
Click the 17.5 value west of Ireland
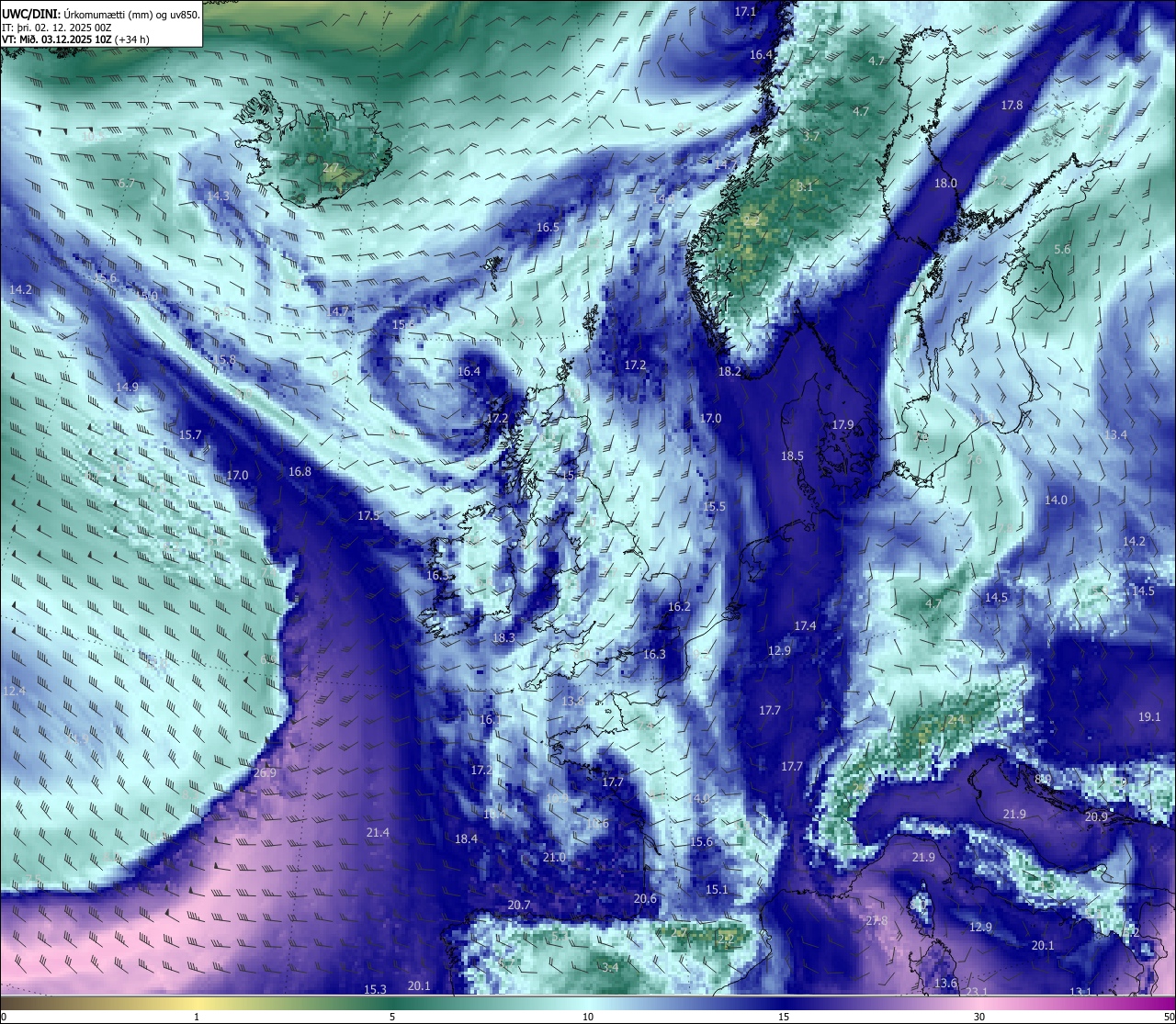point(368,516)
